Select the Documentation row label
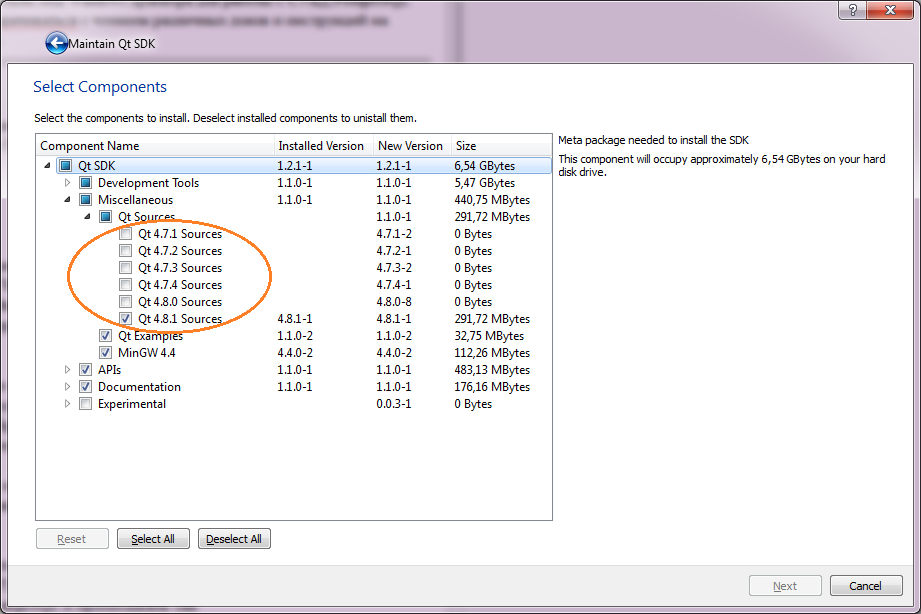921x614 pixels. tap(139, 387)
